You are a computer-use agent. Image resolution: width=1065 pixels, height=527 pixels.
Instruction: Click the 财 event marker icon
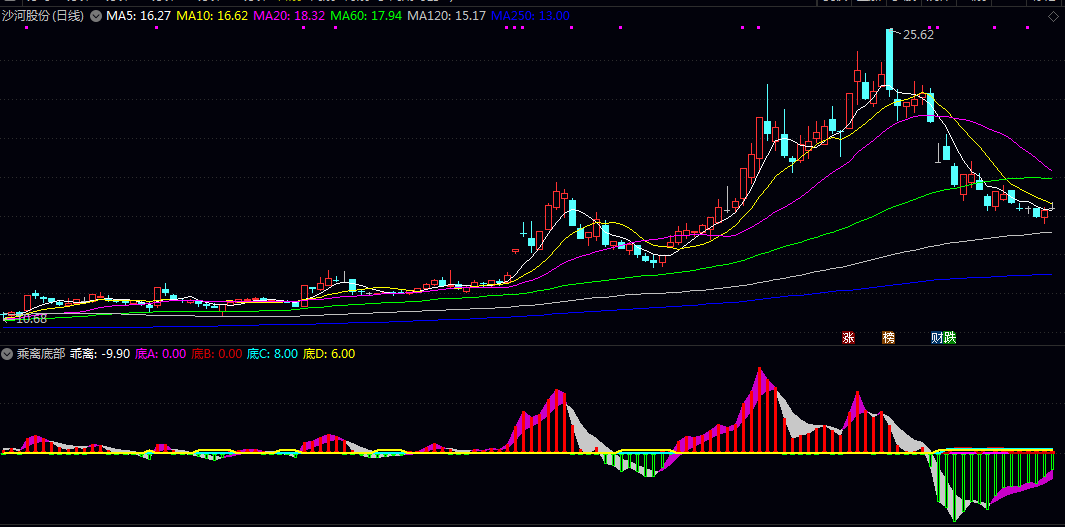(x=938, y=338)
